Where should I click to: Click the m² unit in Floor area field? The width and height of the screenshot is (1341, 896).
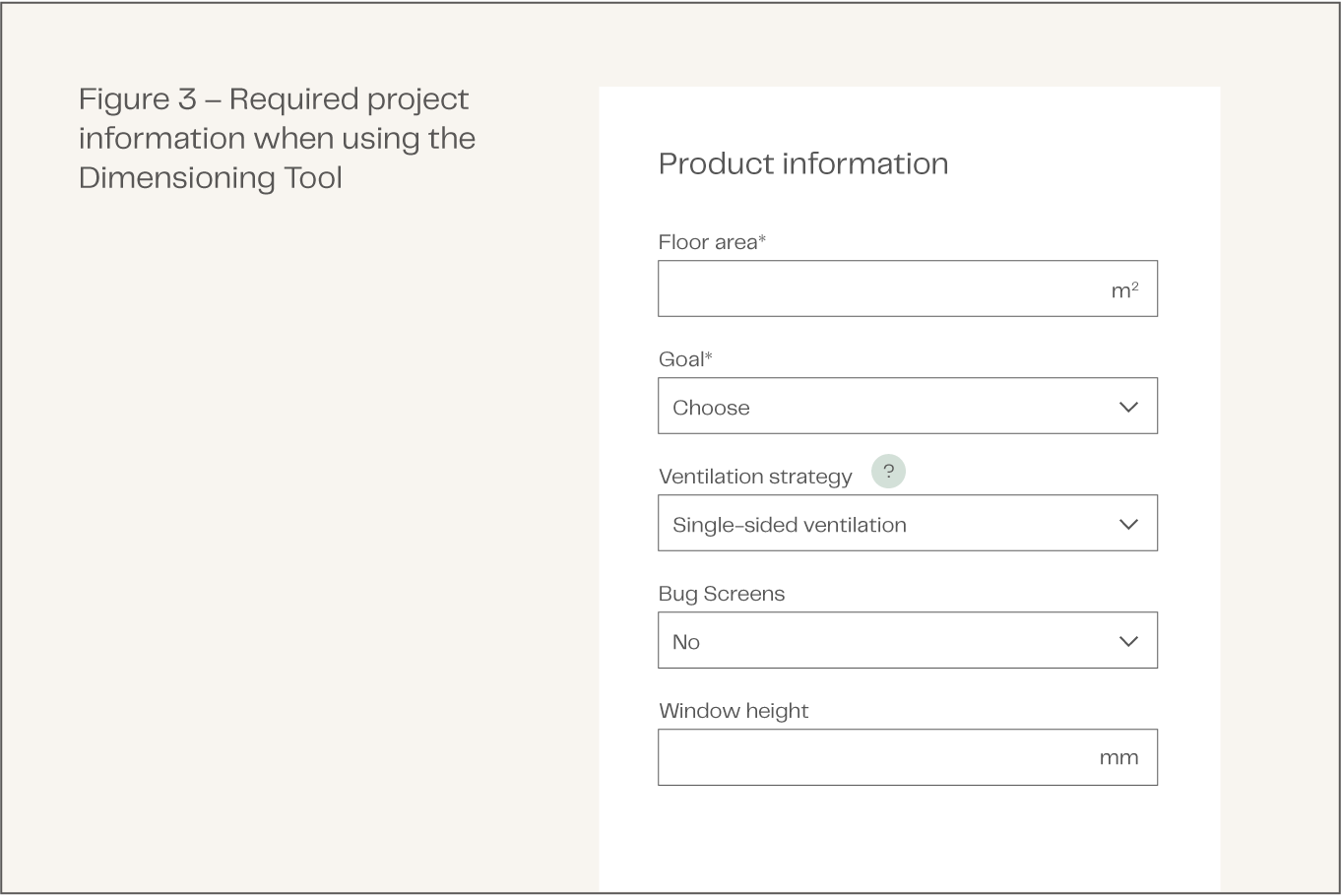coord(1124,289)
